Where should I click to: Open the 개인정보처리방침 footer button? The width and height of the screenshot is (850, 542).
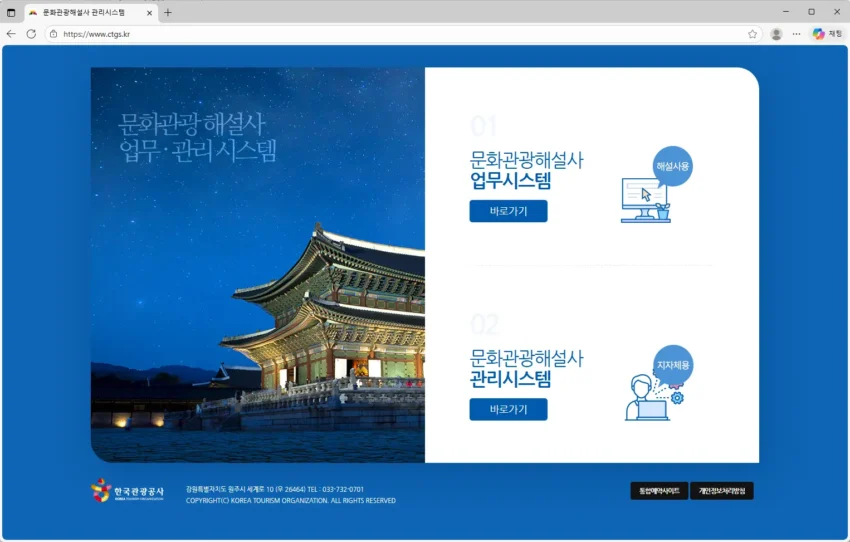pyautogui.click(x=722, y=491)
